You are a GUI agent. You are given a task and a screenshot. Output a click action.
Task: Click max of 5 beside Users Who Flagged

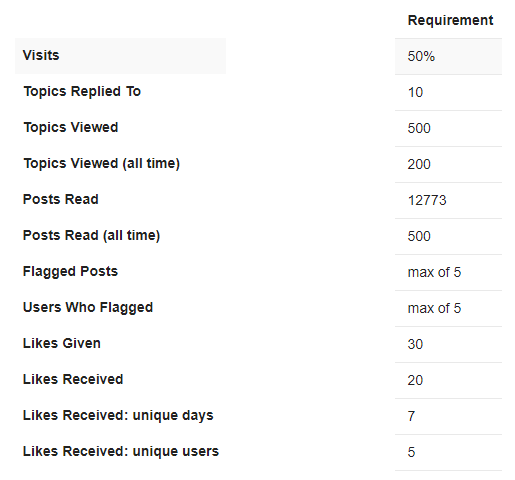click(x=434, y=308)
